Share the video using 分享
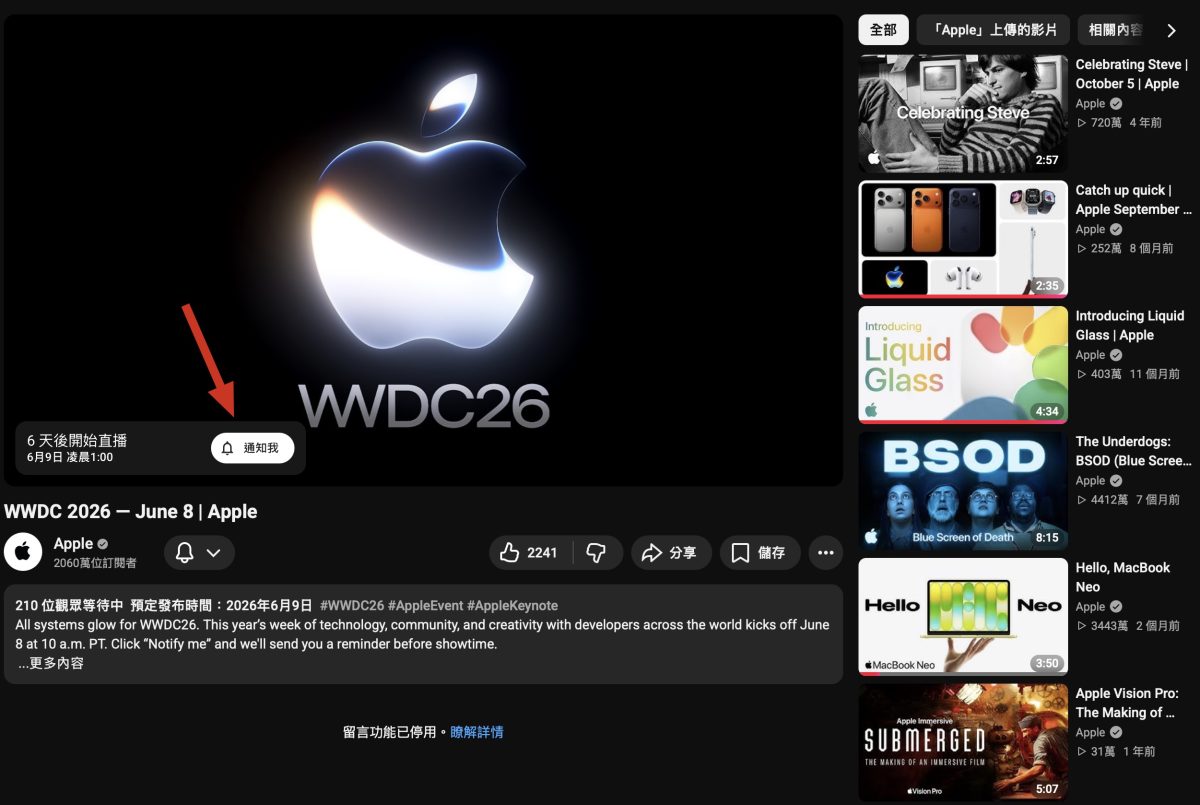This screenshot has height=805, width=1200. 670,553
